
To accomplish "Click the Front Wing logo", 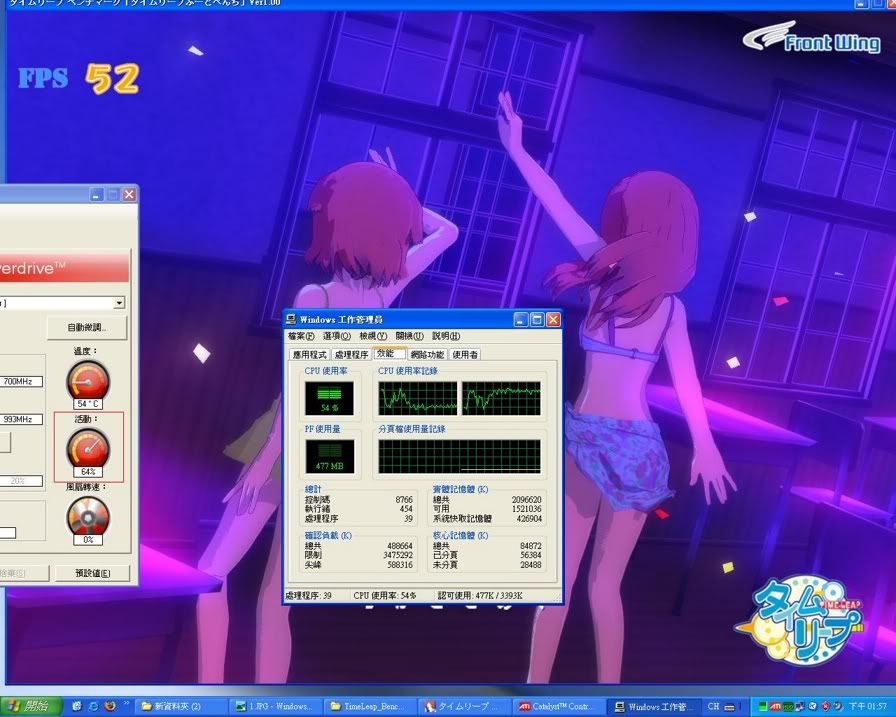I will pos(811,38).
